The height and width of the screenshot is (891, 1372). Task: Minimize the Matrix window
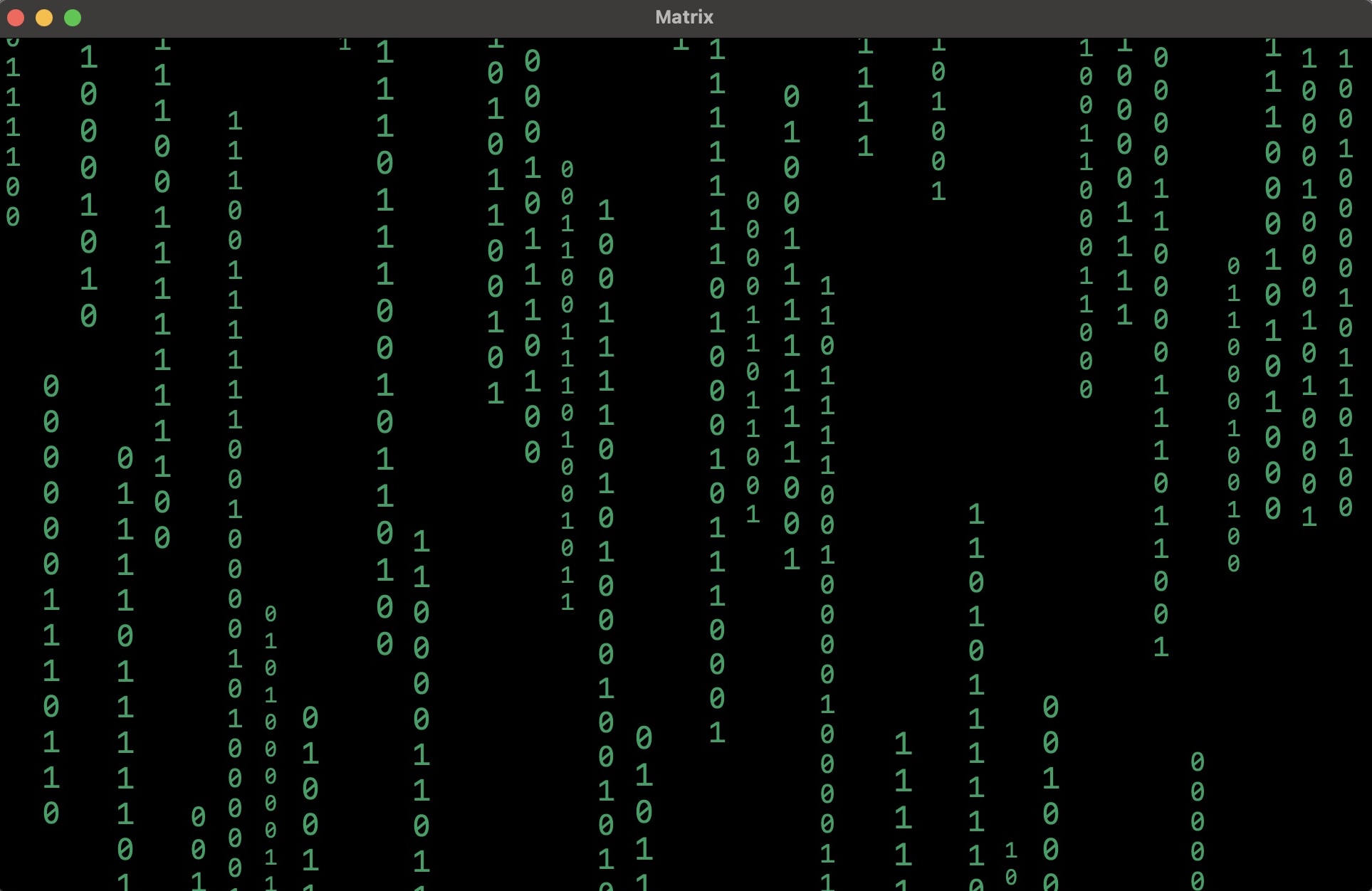click(x=43, y=18)
